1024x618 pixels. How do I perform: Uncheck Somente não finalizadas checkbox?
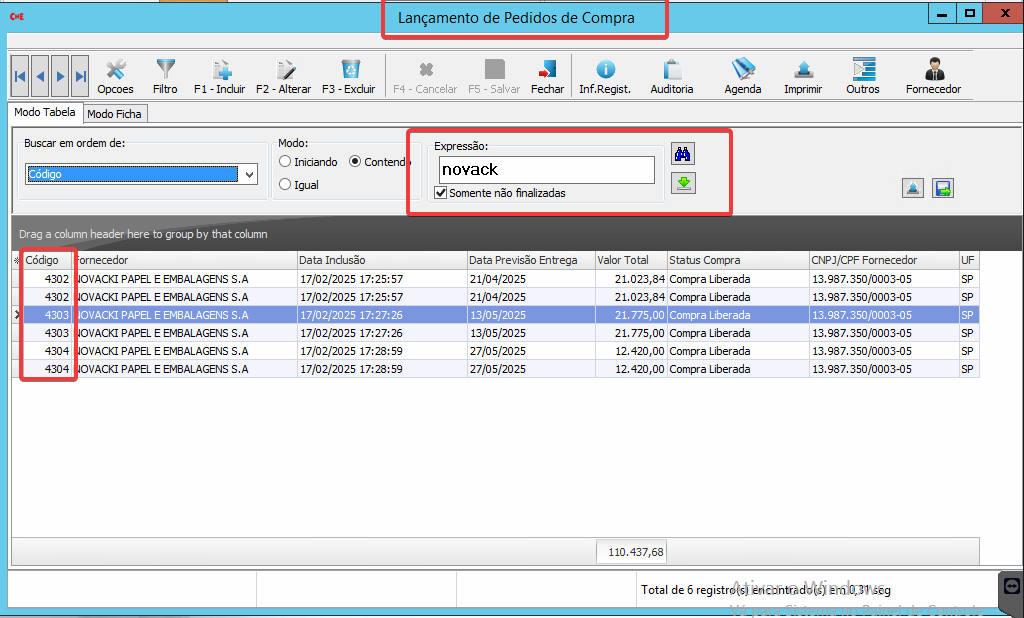click(x=441, y=193)
